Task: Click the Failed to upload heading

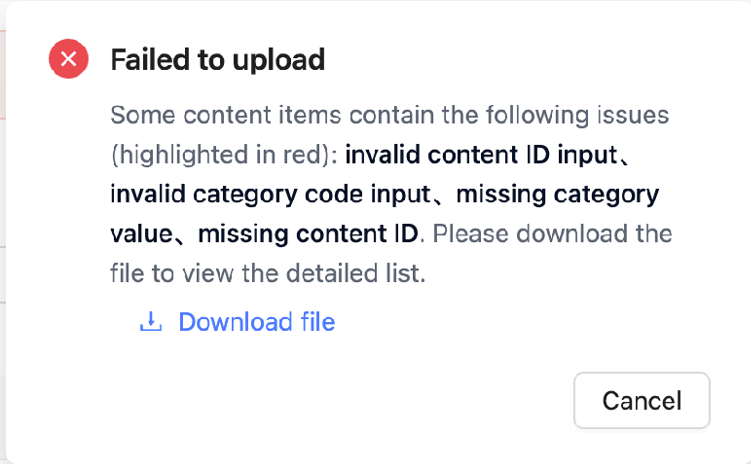Action: pos(218,60)
